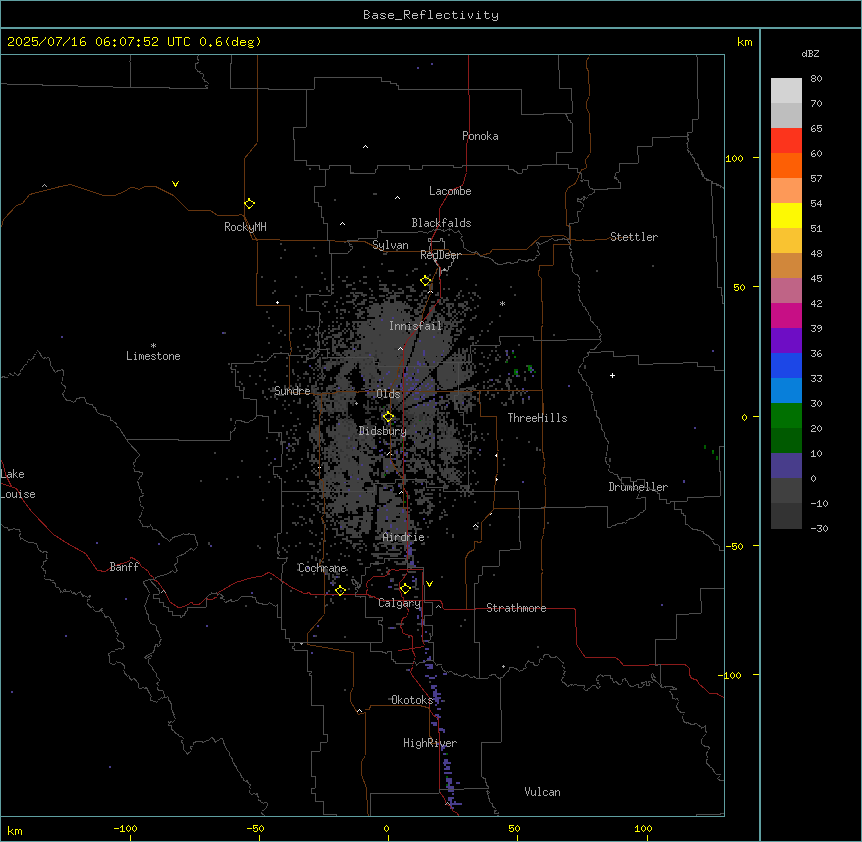The width and height of the screenshot is (862, 842).
Task: Click the Drumheller city label
Action: 638,487
